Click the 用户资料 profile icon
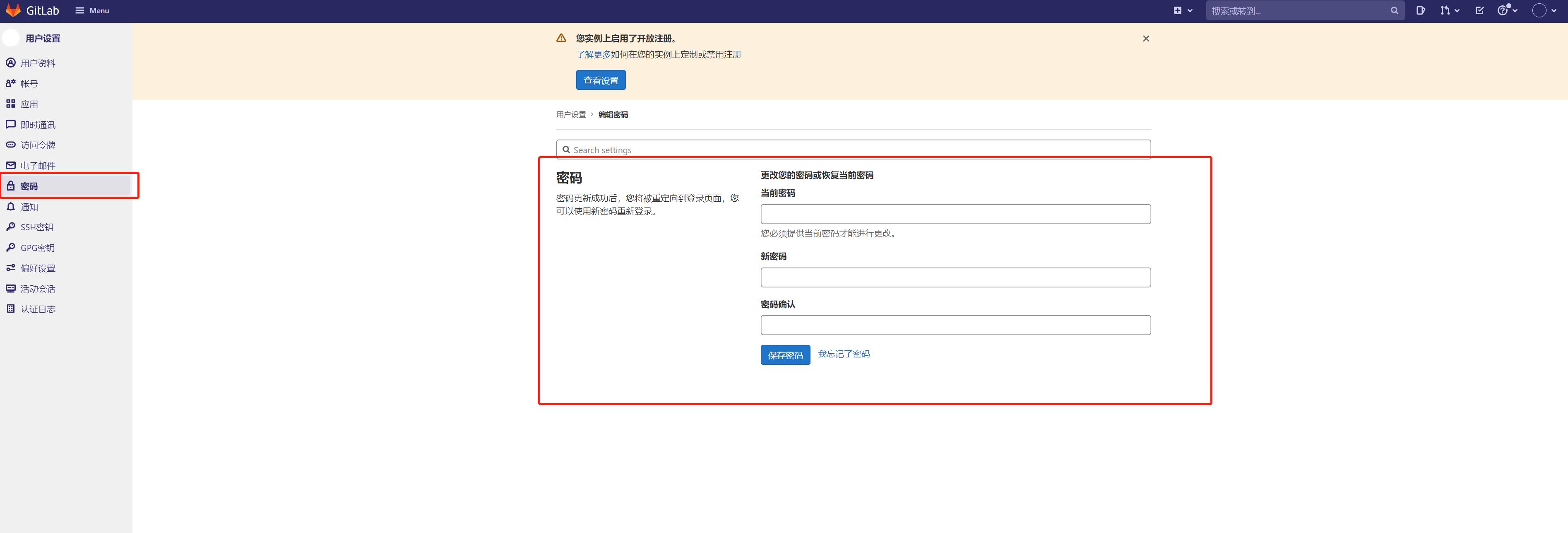Screen dimensions: 1568x533 tap(10, 63)
